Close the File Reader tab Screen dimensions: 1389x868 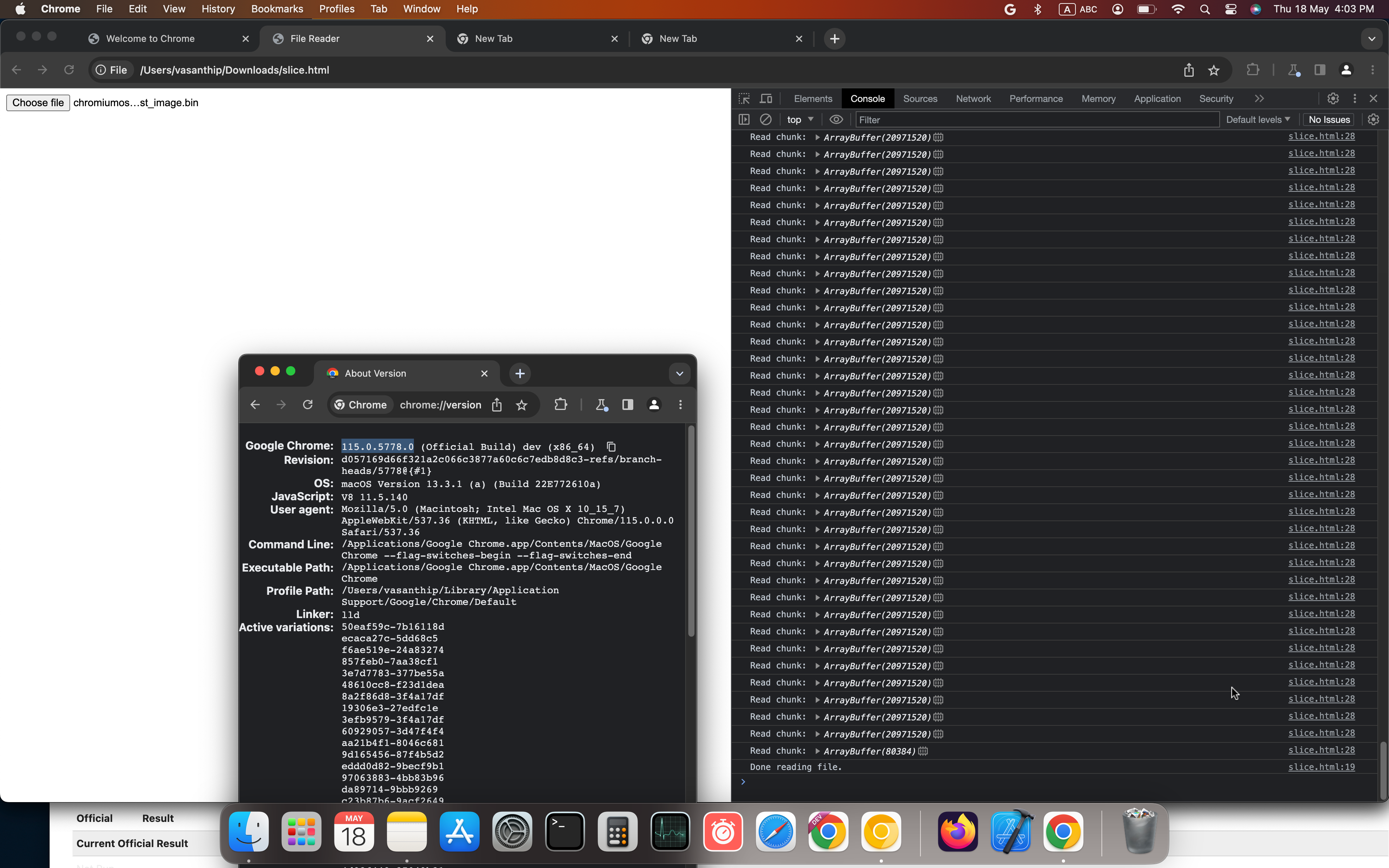pyautogui.click(x=430, y=38)
